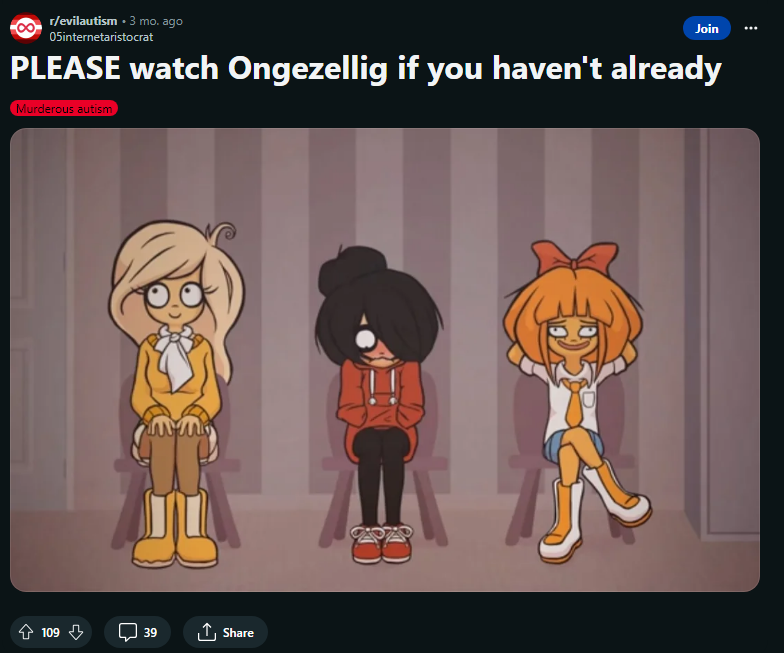Screen dimensions: 784x653
Task: Open the post title about Ongezellig
Action: (366, 69)
